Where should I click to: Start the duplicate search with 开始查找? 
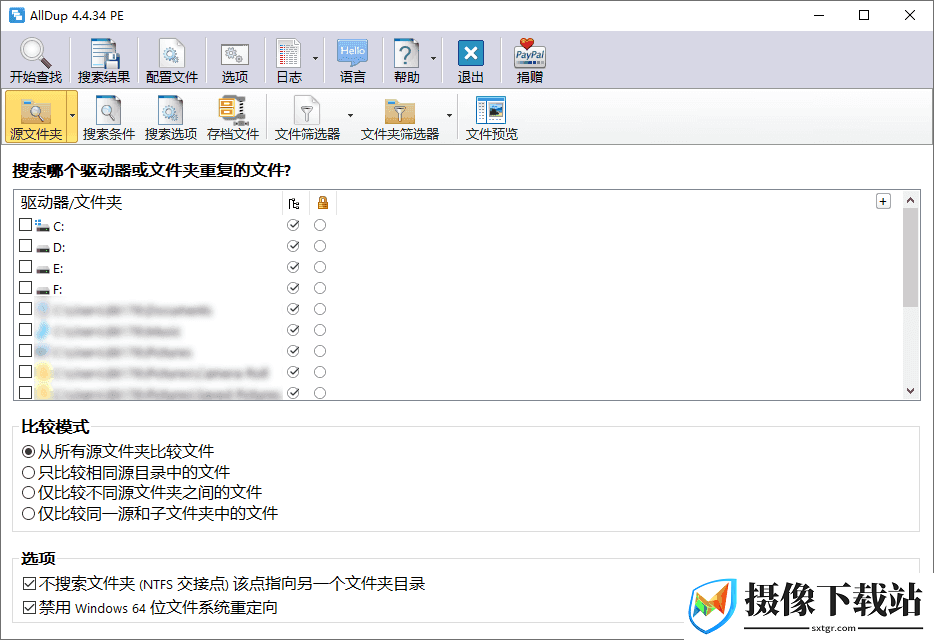(x=36, y=60)
